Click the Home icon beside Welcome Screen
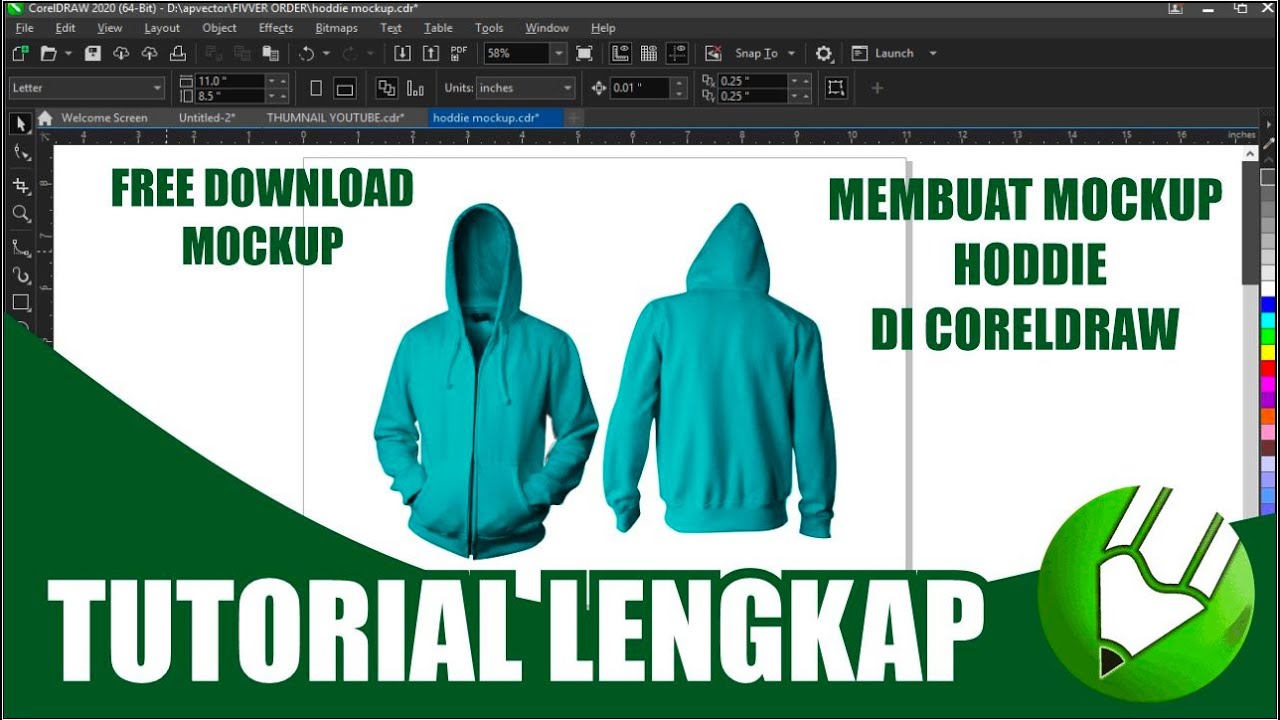 pos(45,118)
